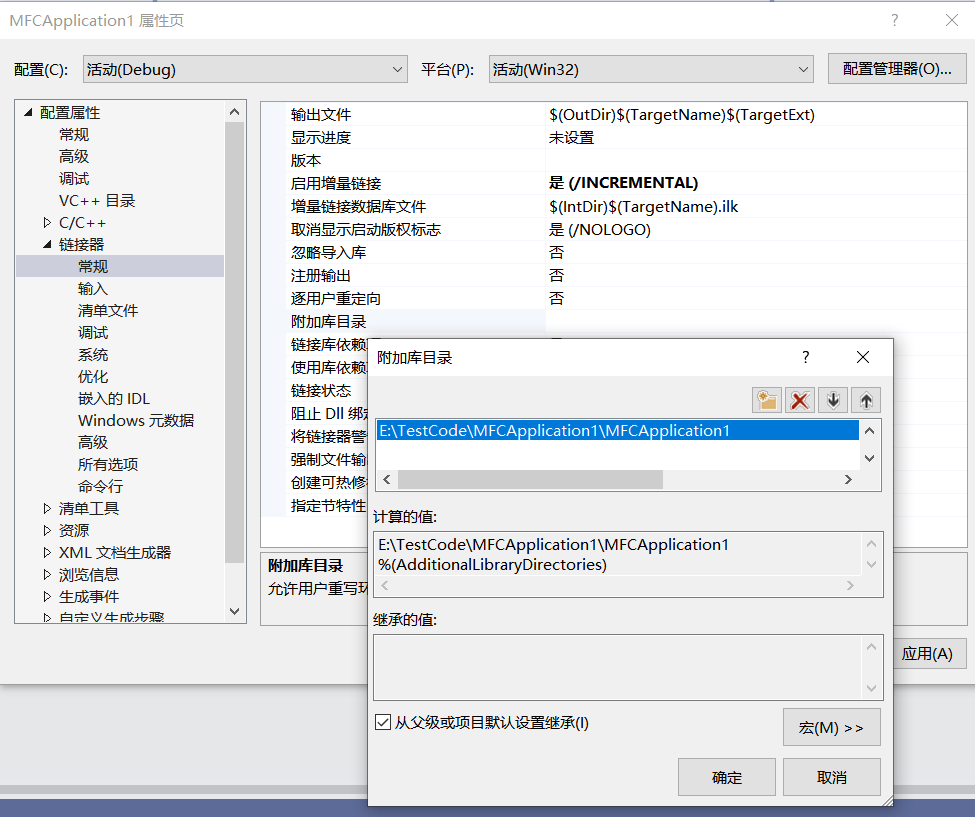Image resolution: width=975 pixels, height=817 pixels.
Task: Collapse the 配置属性 tree node
Action: 28,113
